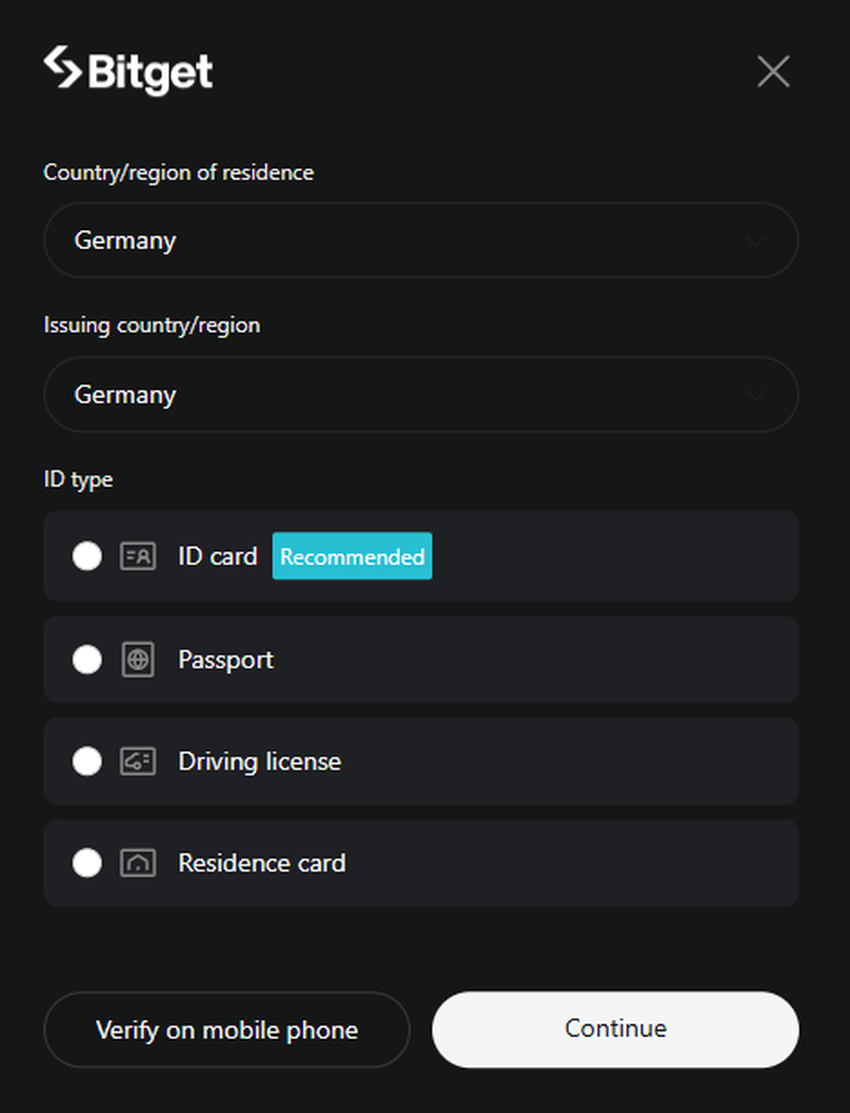This screenshot has width=850, height=1113.
Task: Select the Residence card radio button
Action: (x=87, y=863)
